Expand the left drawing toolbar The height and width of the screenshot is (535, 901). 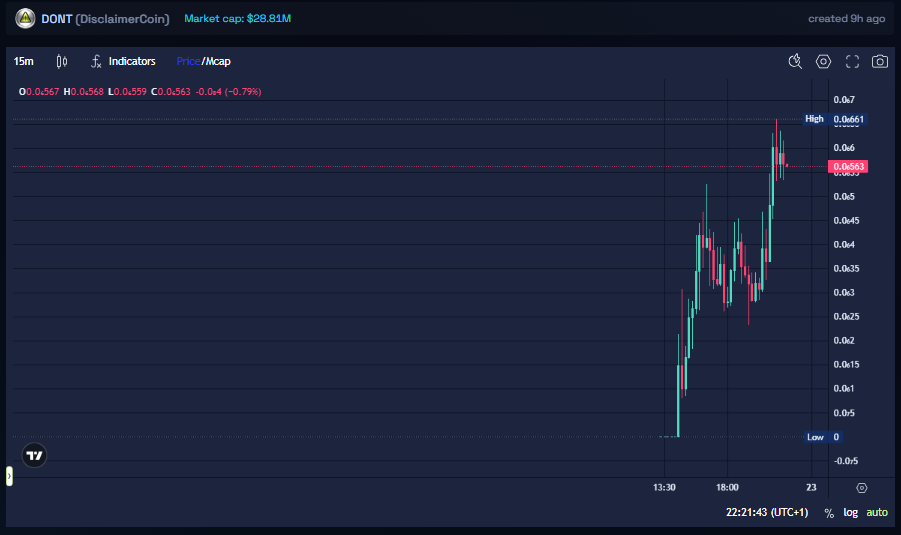coord(9,476)
